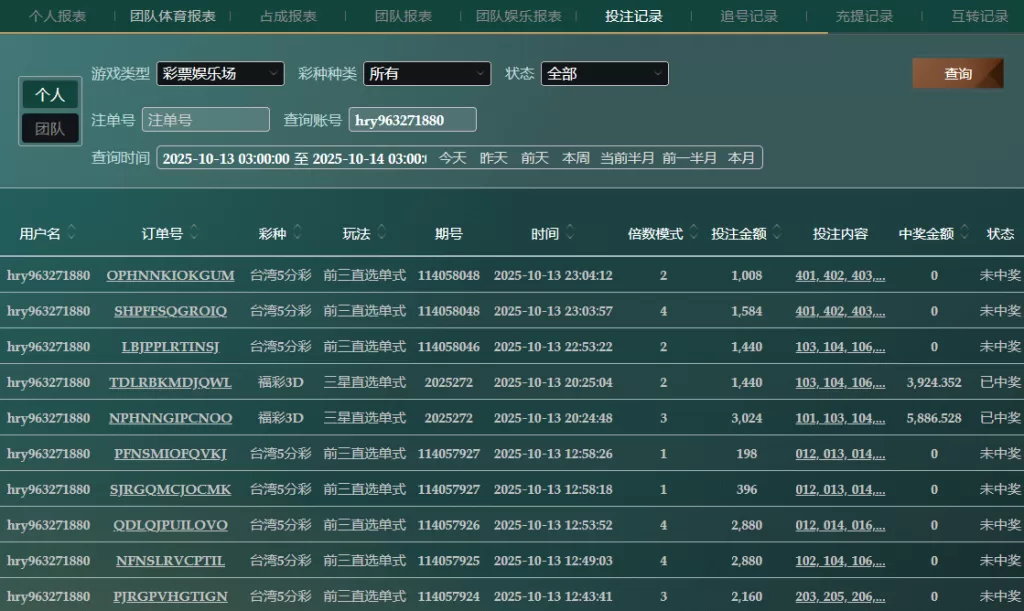
Task: Expand the 彩种种类 dropdown
Action: (x=427, y=74)
